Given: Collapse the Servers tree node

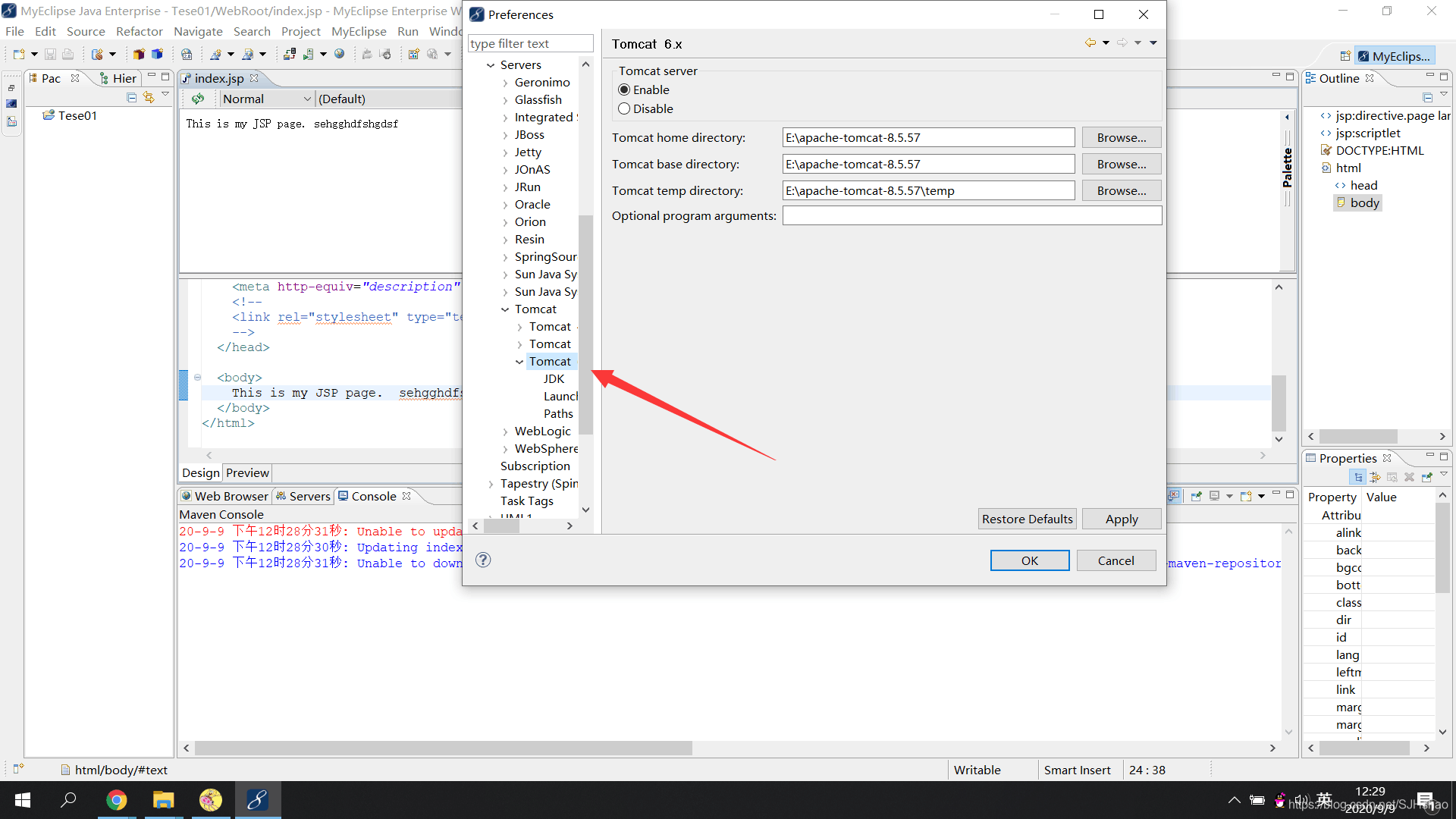Looking at the screenshot, I should pyautogui.click(x=491, y=65).
